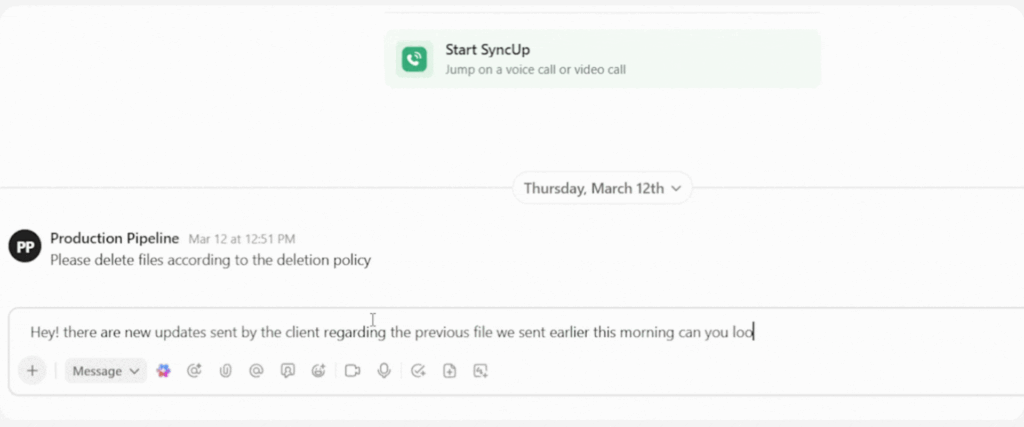Click the chat bubble comment icon in composer
The image size is (1024, 427).
click(288, 371)
